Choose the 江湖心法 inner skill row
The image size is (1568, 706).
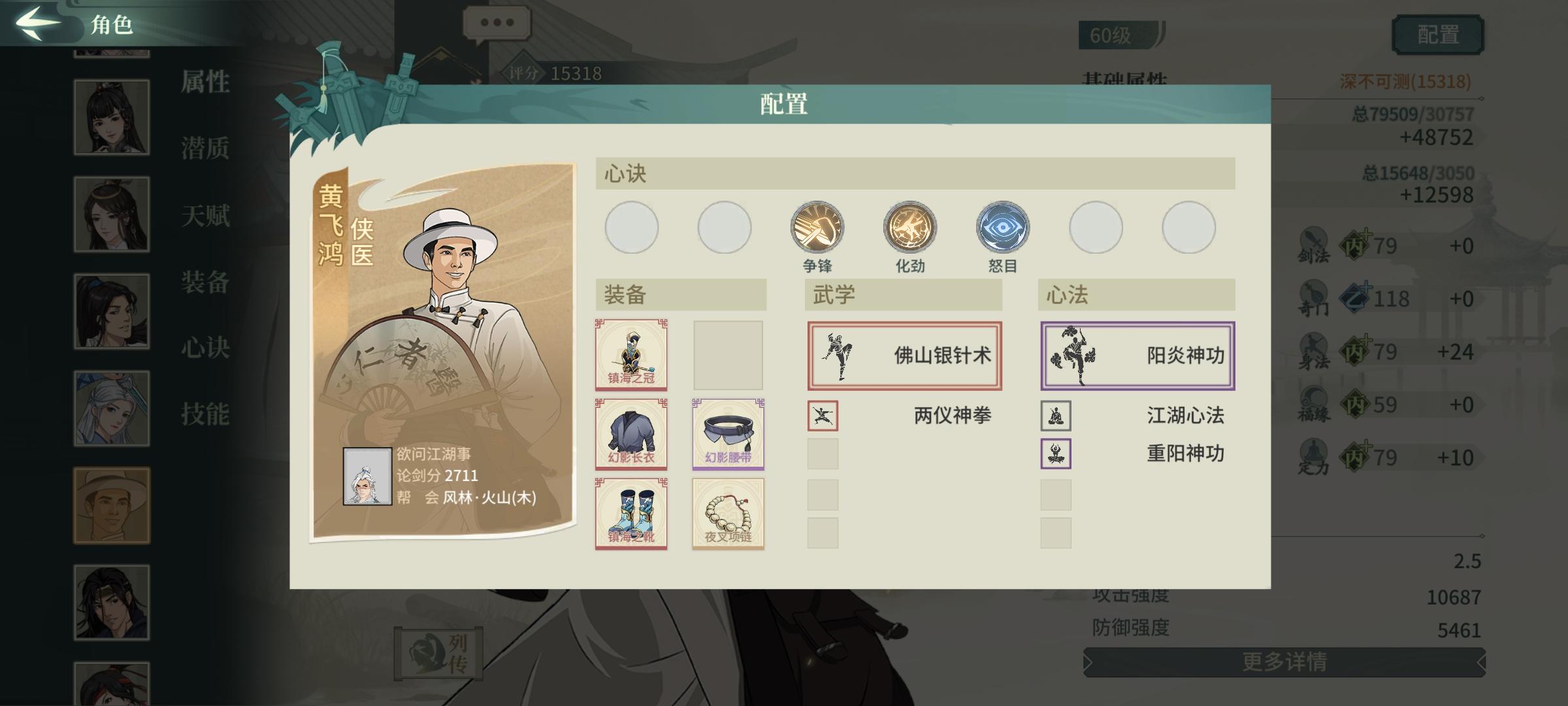click(1137, 416)
